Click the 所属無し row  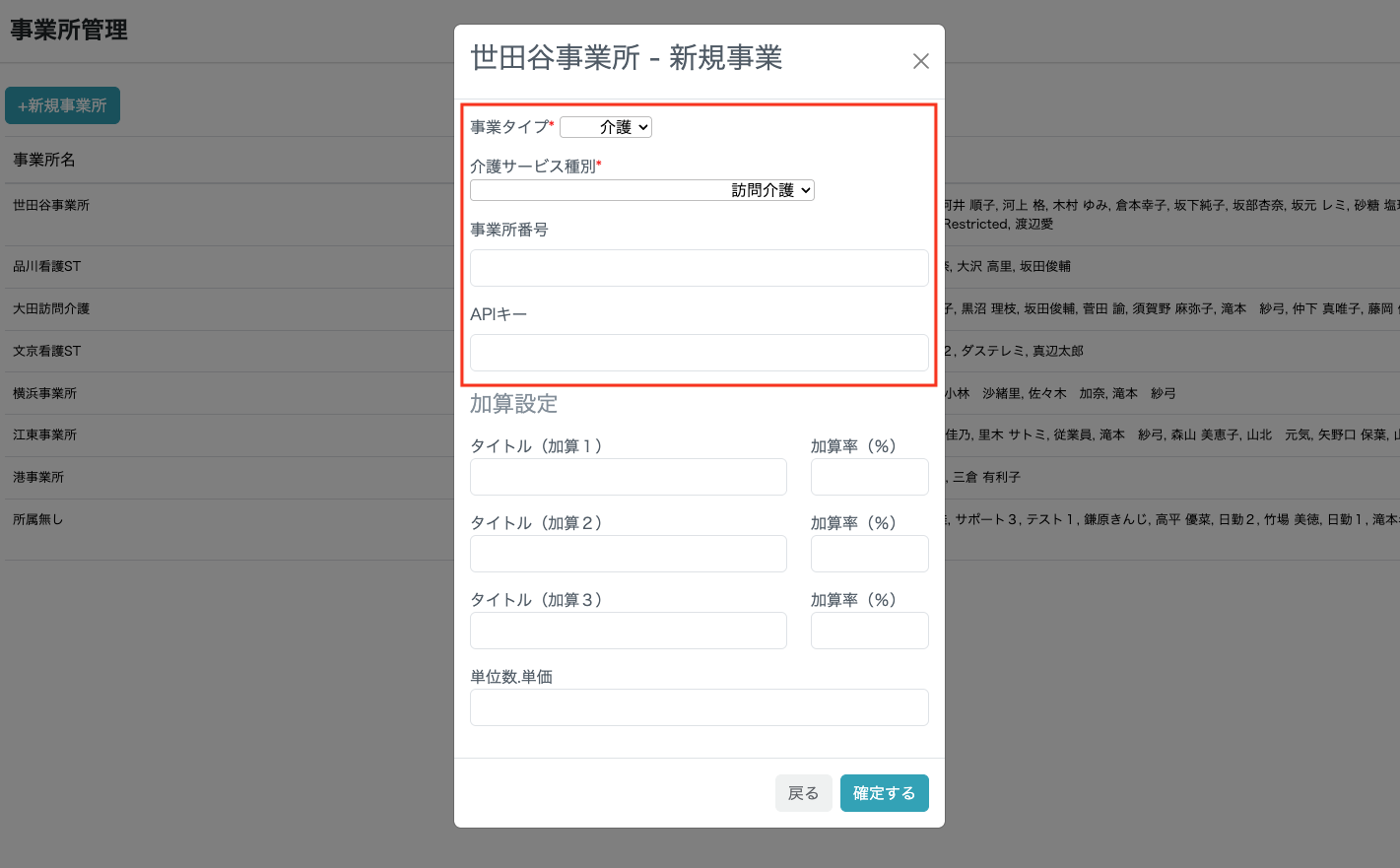coord(37,519)
